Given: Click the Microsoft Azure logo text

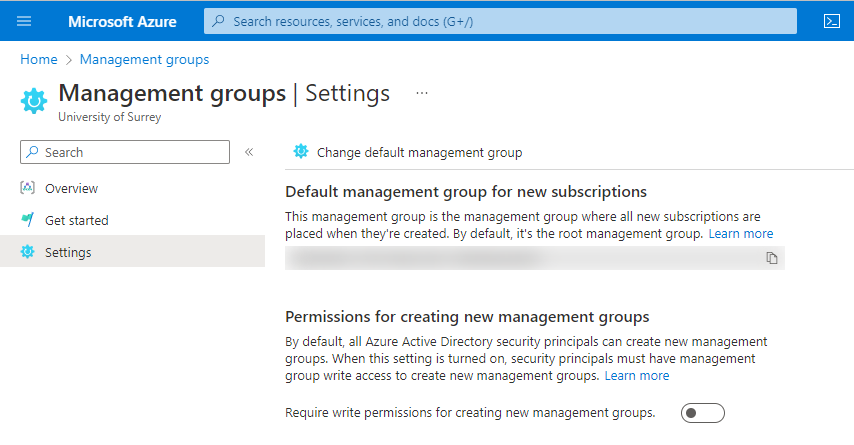Looking at the screenshot, I should click(x=122, y=22).
